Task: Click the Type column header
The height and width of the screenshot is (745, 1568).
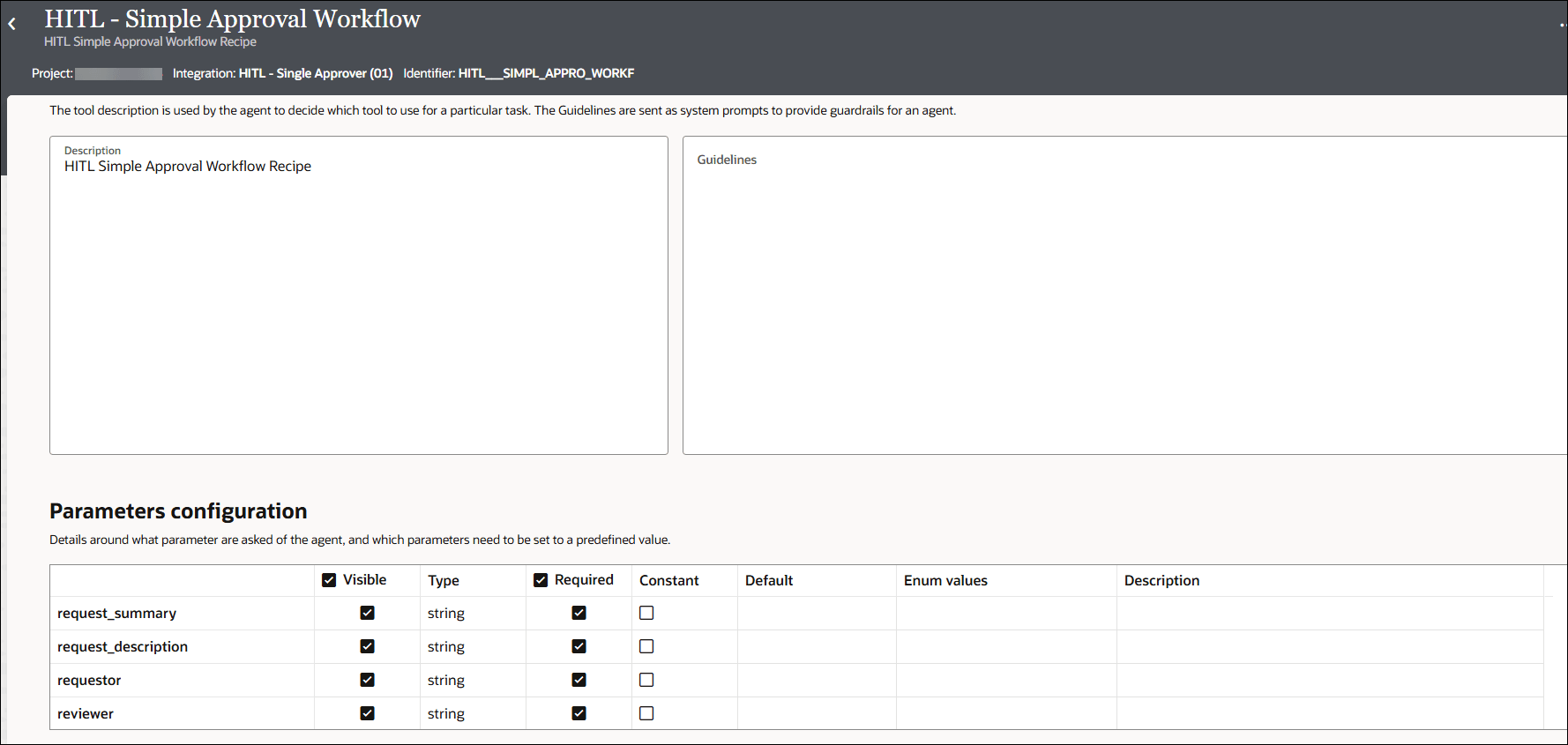Action: (444, 580)
